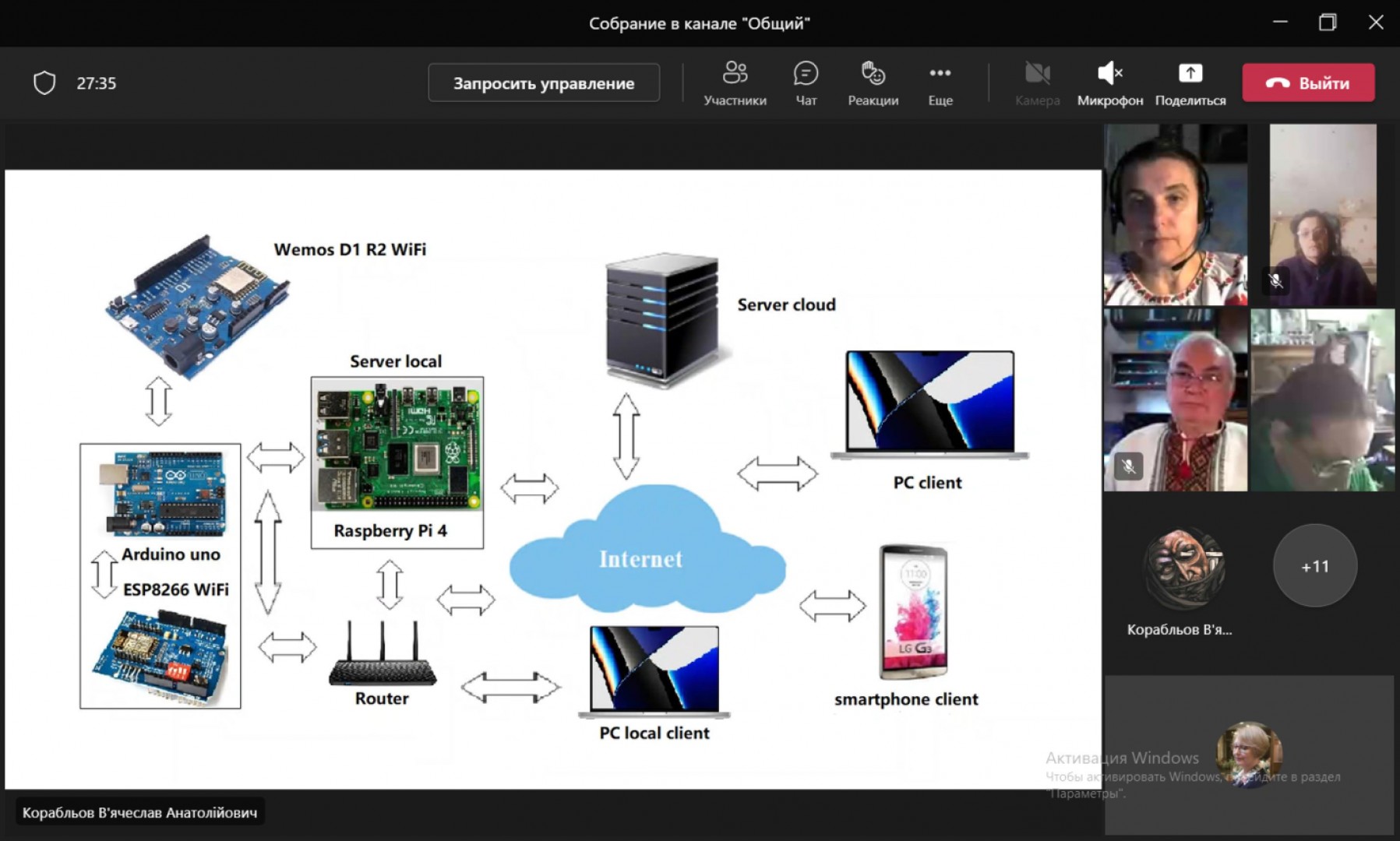Click muted mic icon on top-right video tile
Screen dimensions: 1400x841
tap(1275, 280)
